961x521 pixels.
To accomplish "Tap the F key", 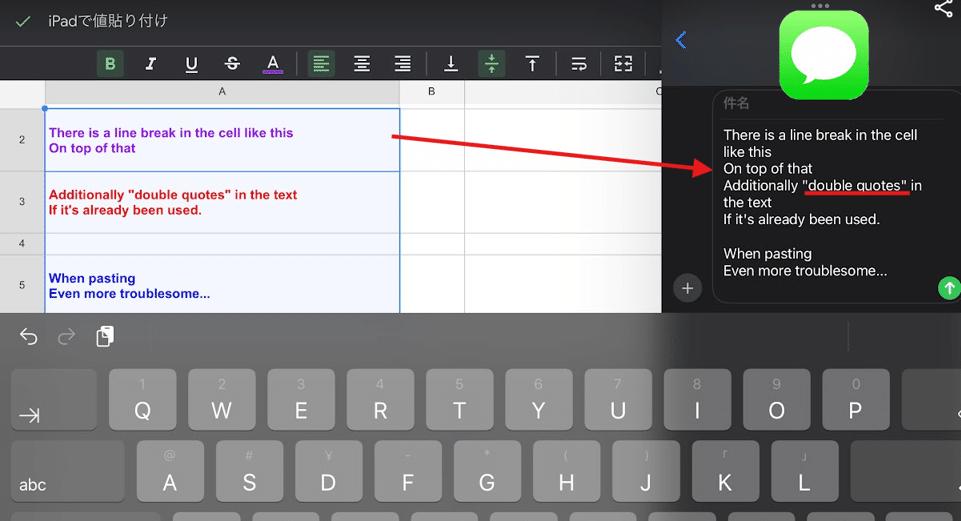I will [408, 471].
